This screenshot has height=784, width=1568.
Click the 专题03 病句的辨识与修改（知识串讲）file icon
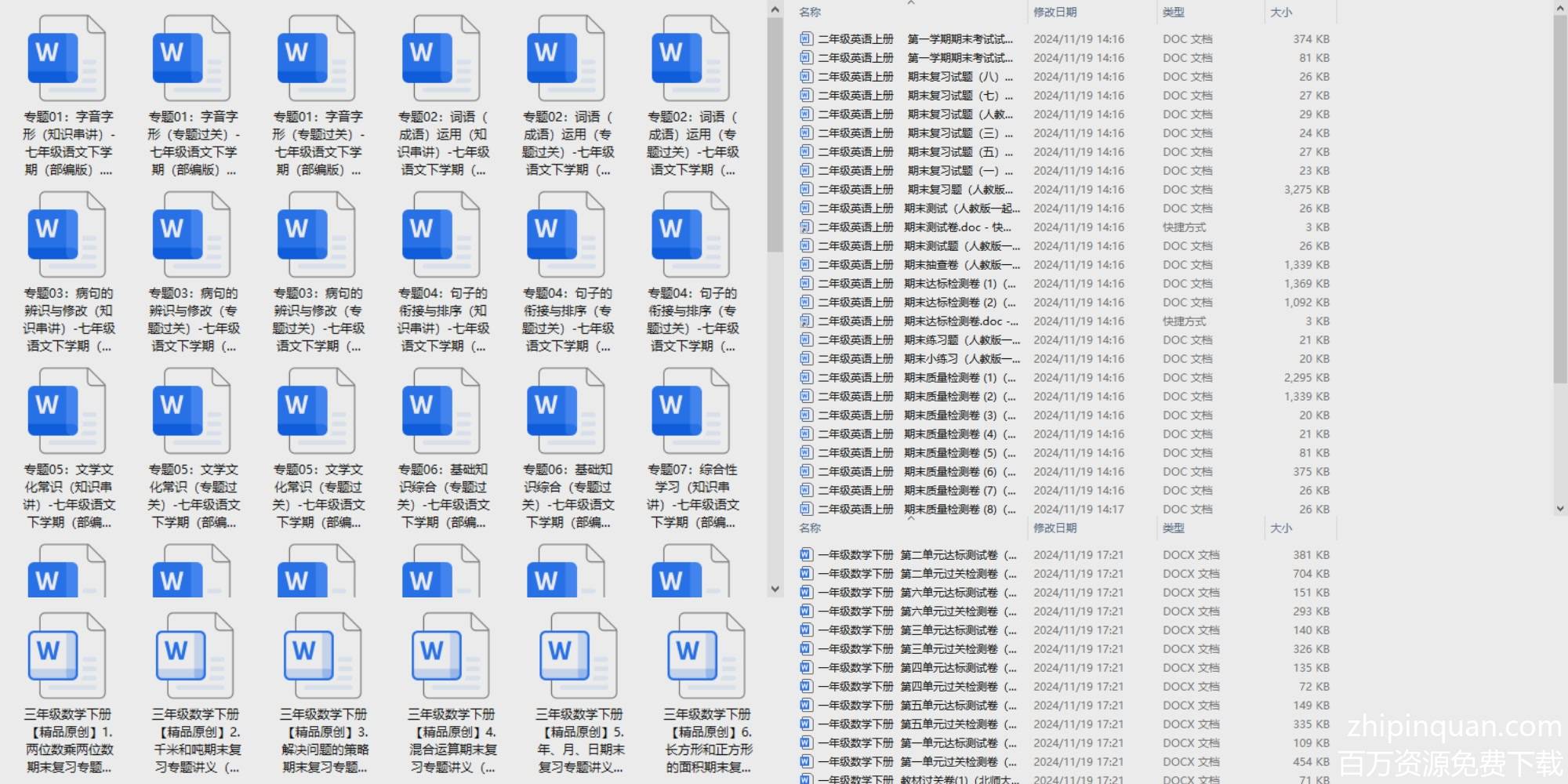[66, 235]
